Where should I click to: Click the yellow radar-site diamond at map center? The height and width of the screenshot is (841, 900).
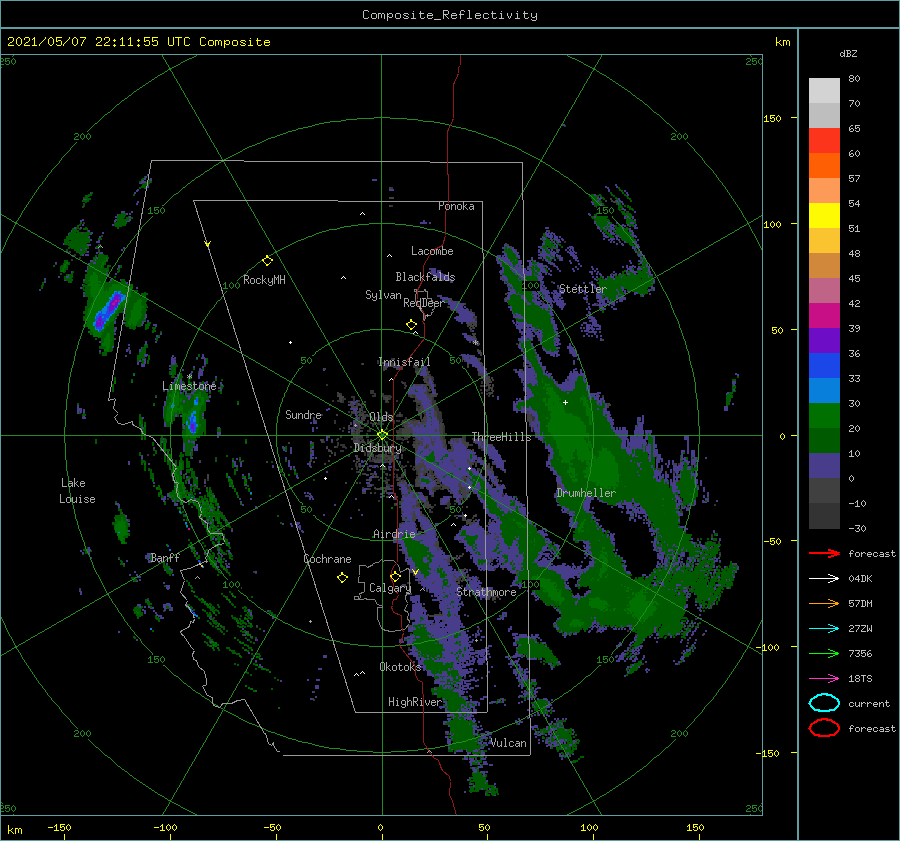pyautogui.click(x=382, y=435)
